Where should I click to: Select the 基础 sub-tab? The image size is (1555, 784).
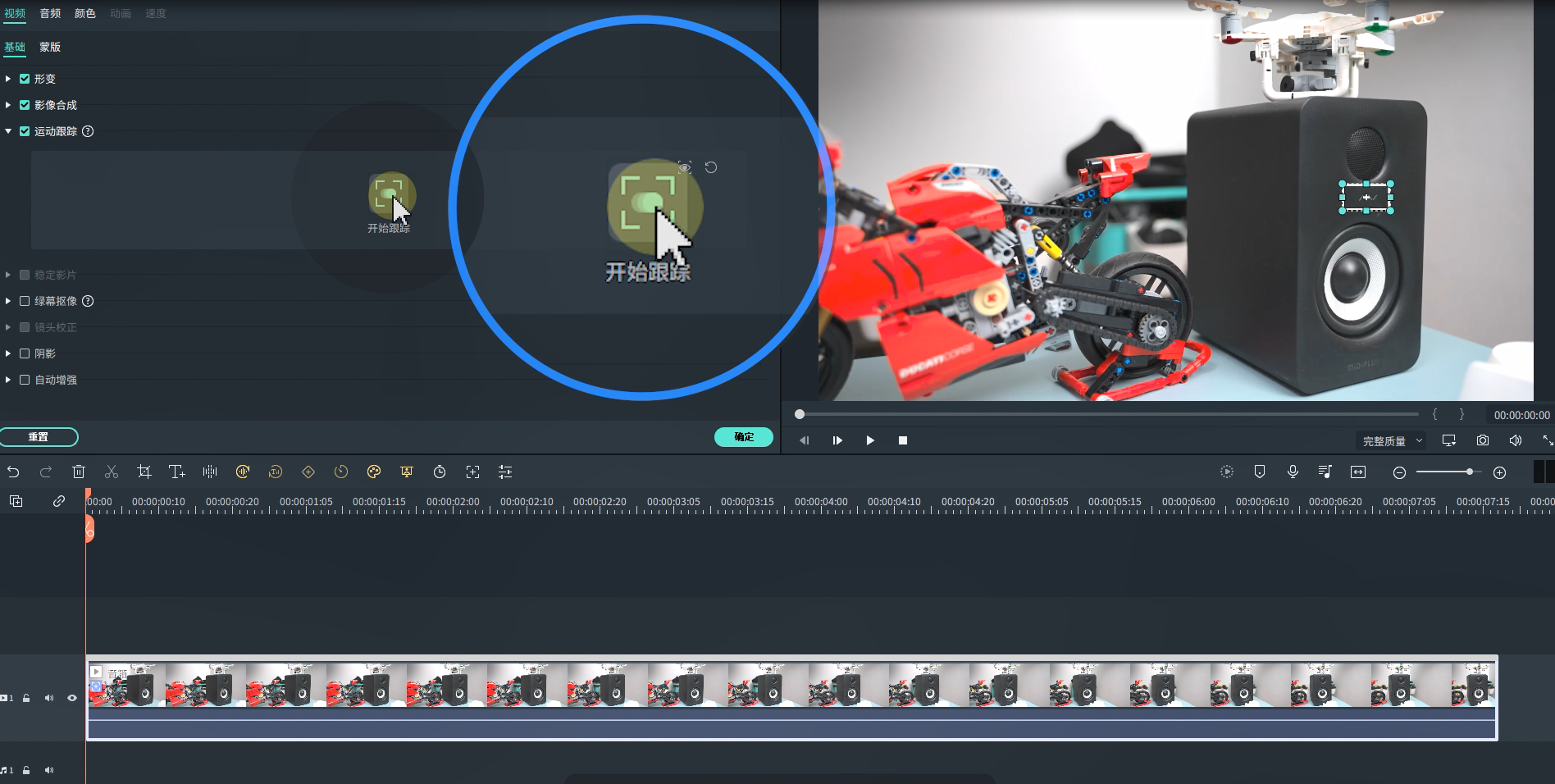coord(15,48)
